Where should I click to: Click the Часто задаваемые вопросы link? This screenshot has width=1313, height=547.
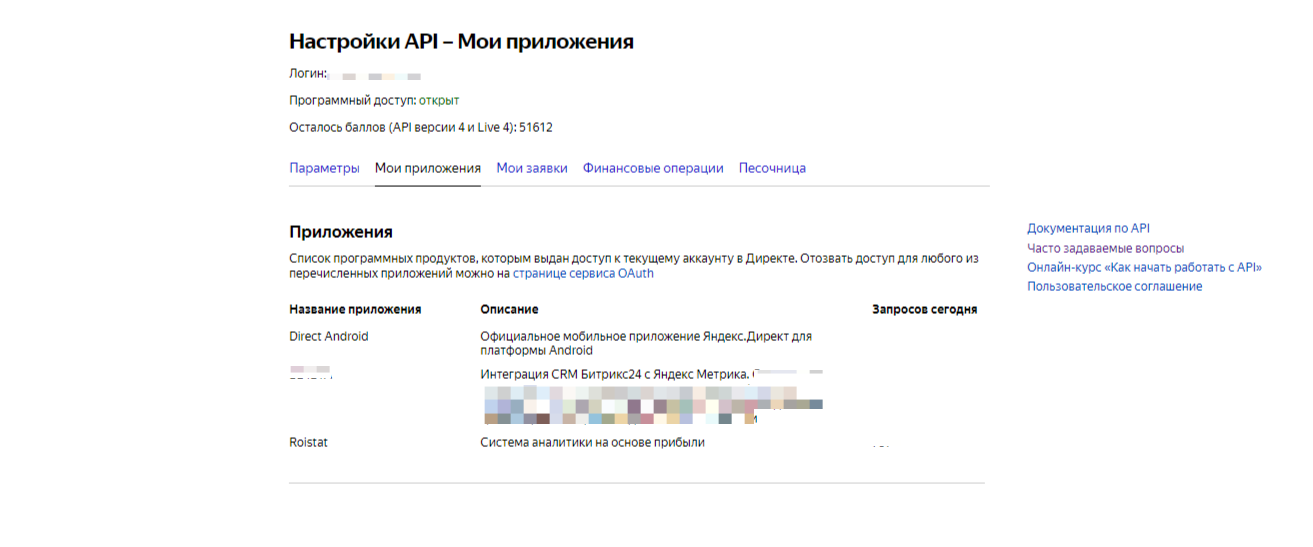click(1105, 248)
